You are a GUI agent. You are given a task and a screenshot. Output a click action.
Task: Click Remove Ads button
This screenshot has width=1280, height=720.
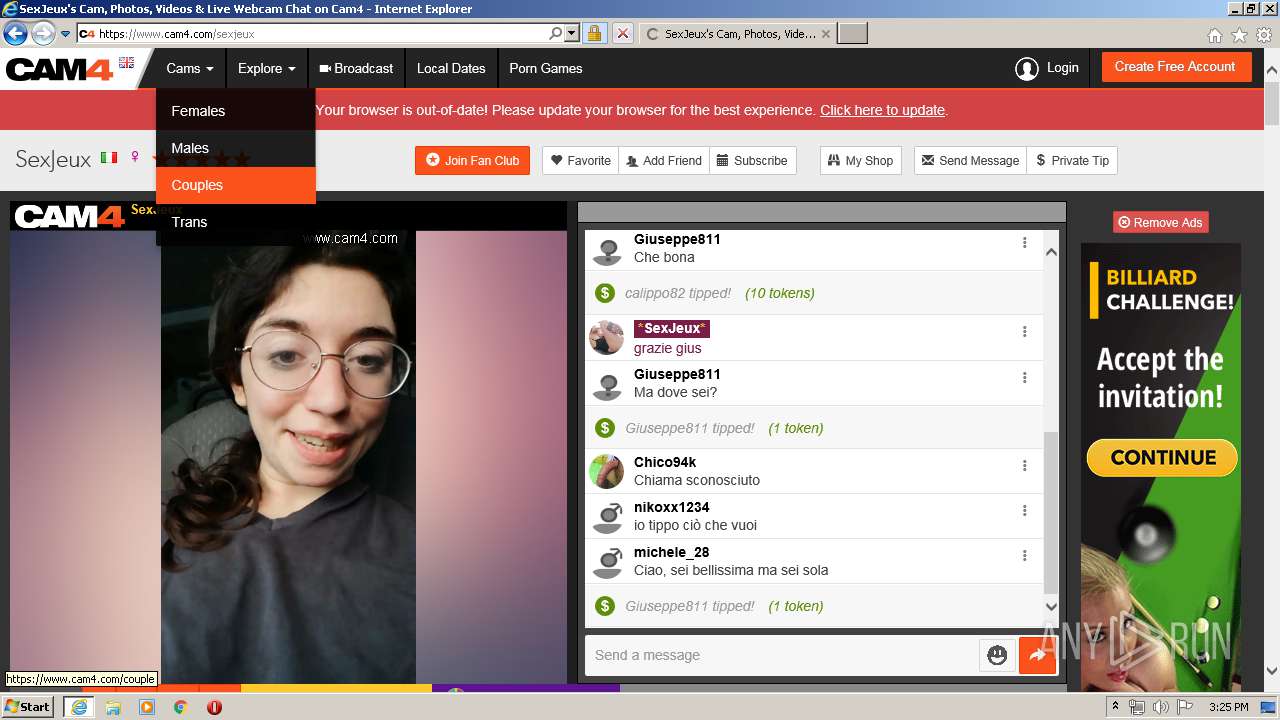pyautogui.click(x=1160, y=222)
